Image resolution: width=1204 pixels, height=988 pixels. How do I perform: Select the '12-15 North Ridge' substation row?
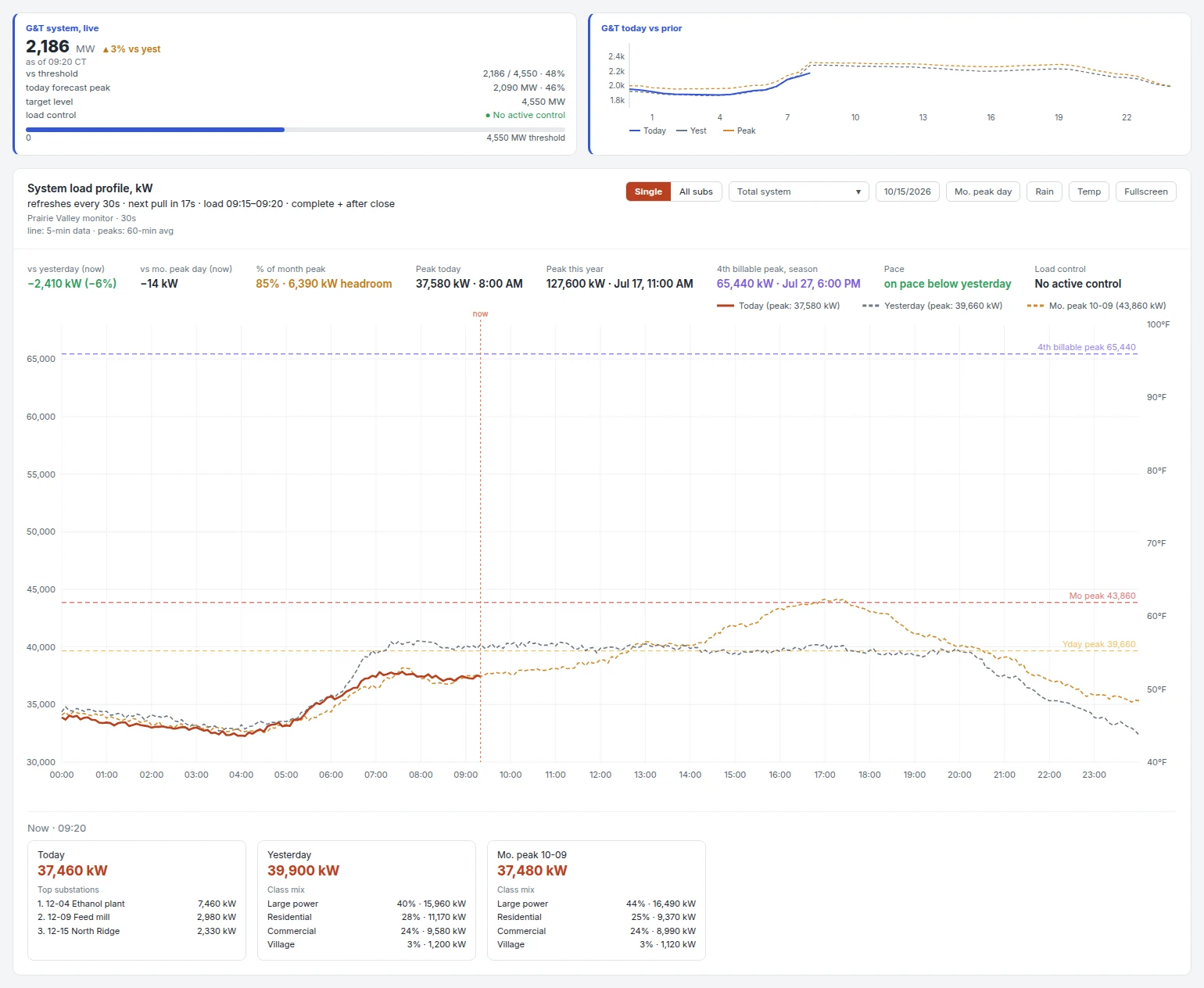pos(137,931)
